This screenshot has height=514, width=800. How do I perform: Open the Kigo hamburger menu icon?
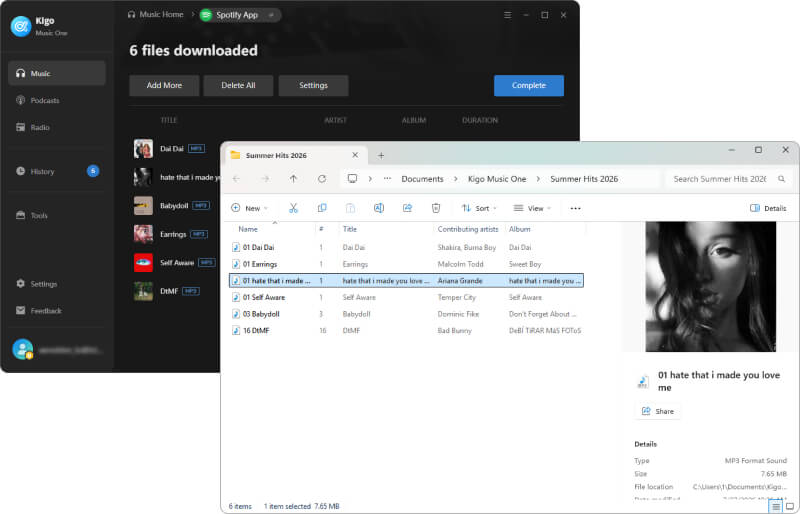click(507, 15)
